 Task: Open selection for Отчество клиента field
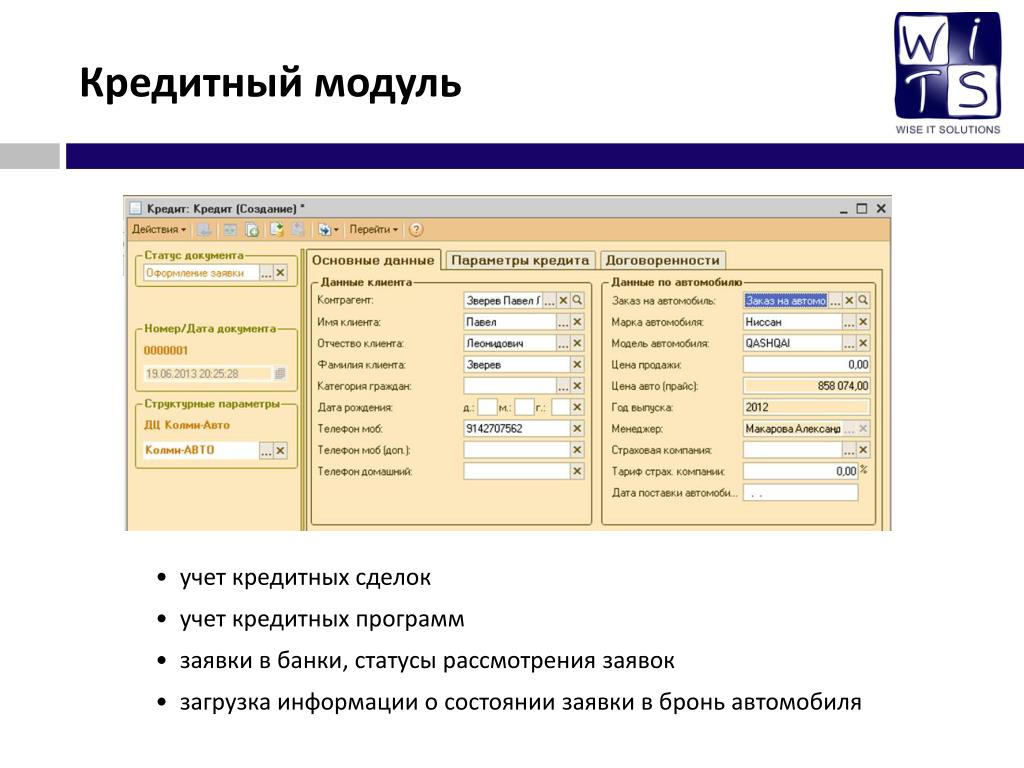(563, 344)
